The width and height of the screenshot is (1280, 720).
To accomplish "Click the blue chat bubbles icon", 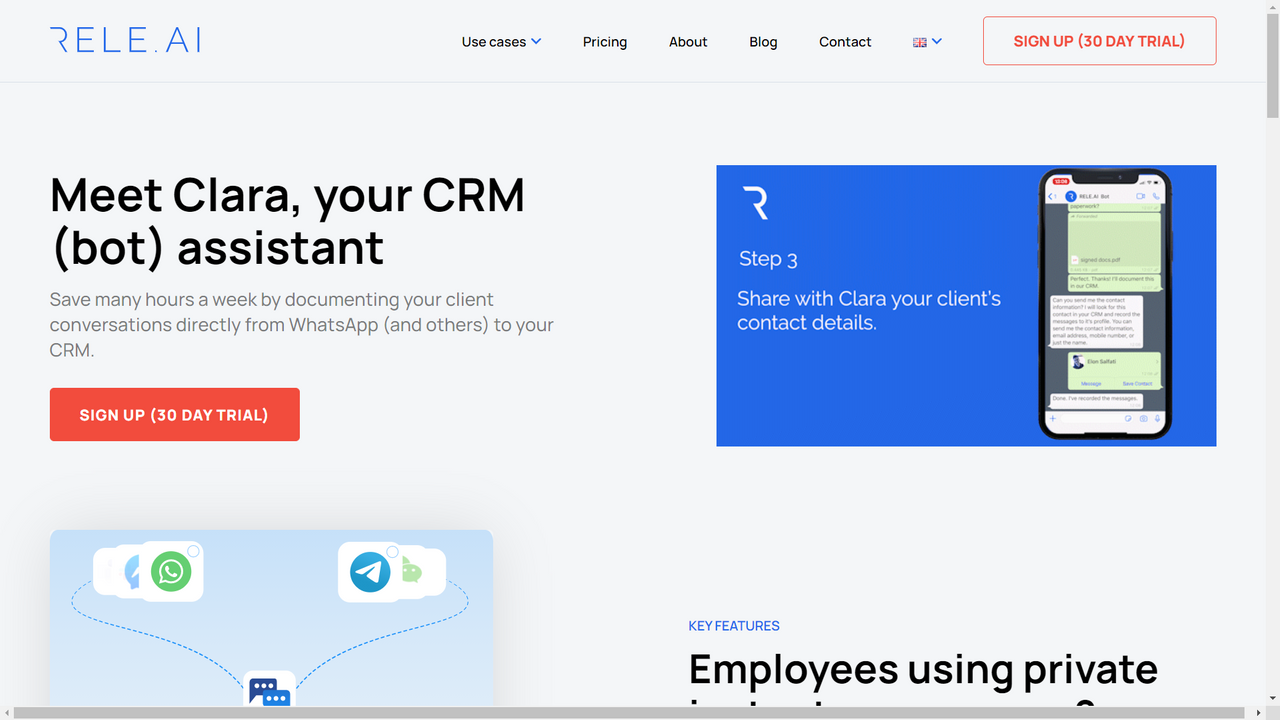I will [x=269, y=690].
